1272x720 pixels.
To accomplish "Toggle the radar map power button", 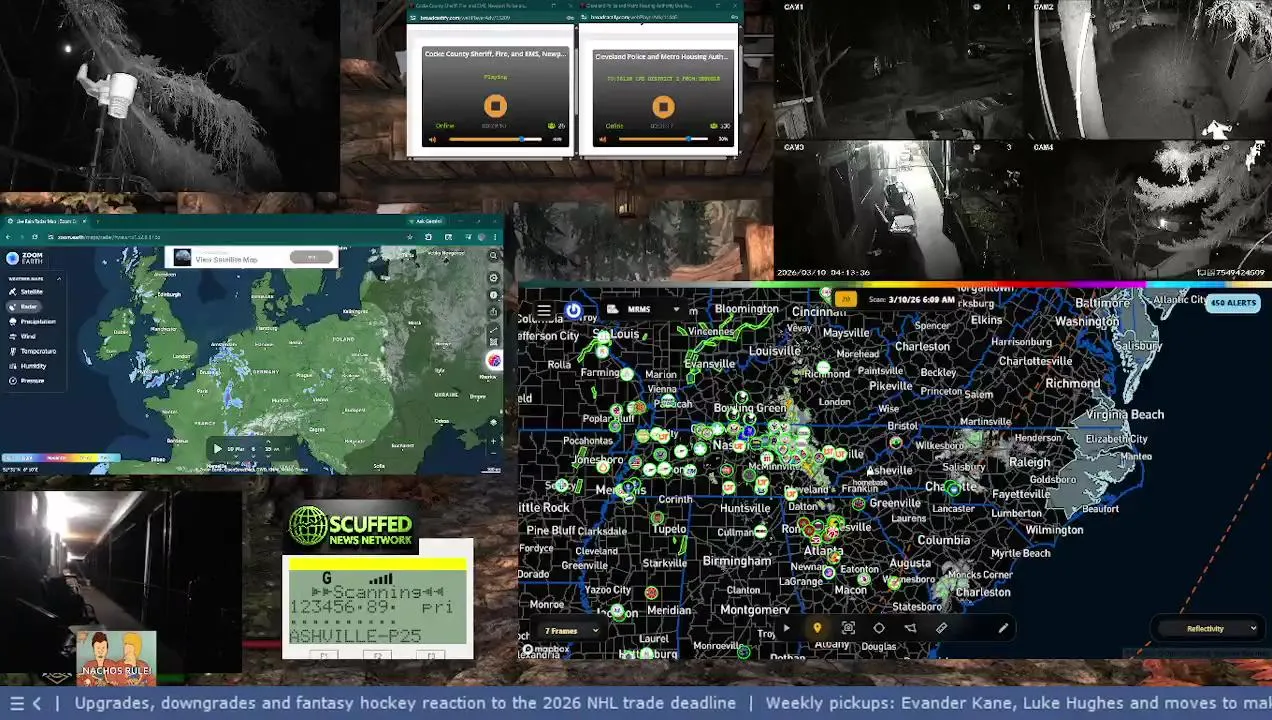I will [x=573, y=310].
